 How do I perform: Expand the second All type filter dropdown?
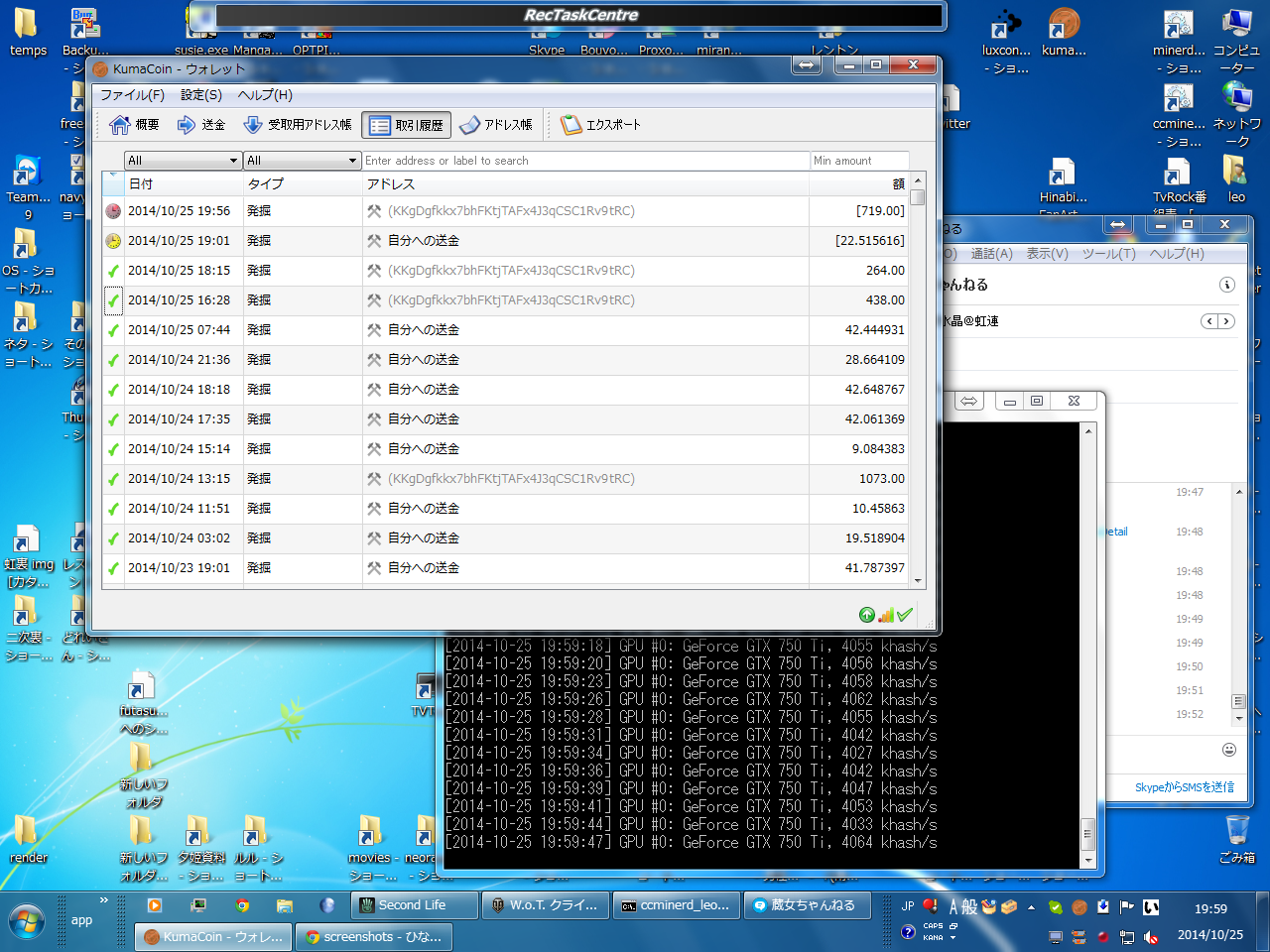tap(302, 161)
